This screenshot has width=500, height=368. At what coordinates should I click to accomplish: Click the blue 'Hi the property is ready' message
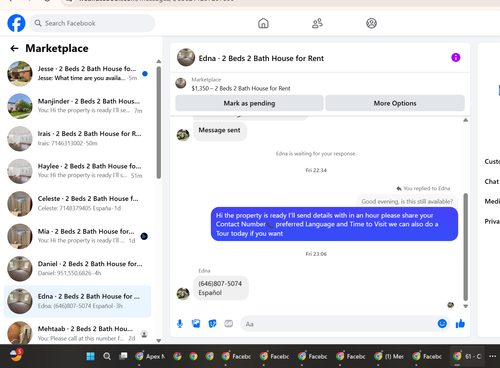334,224
